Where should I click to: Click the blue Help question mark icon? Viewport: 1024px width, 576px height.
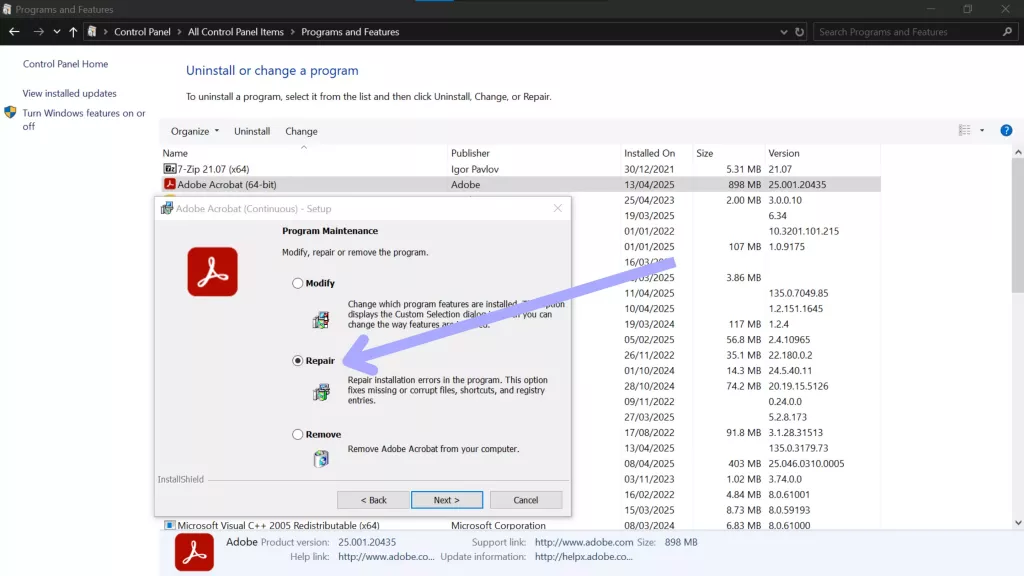coord(1006,130)
